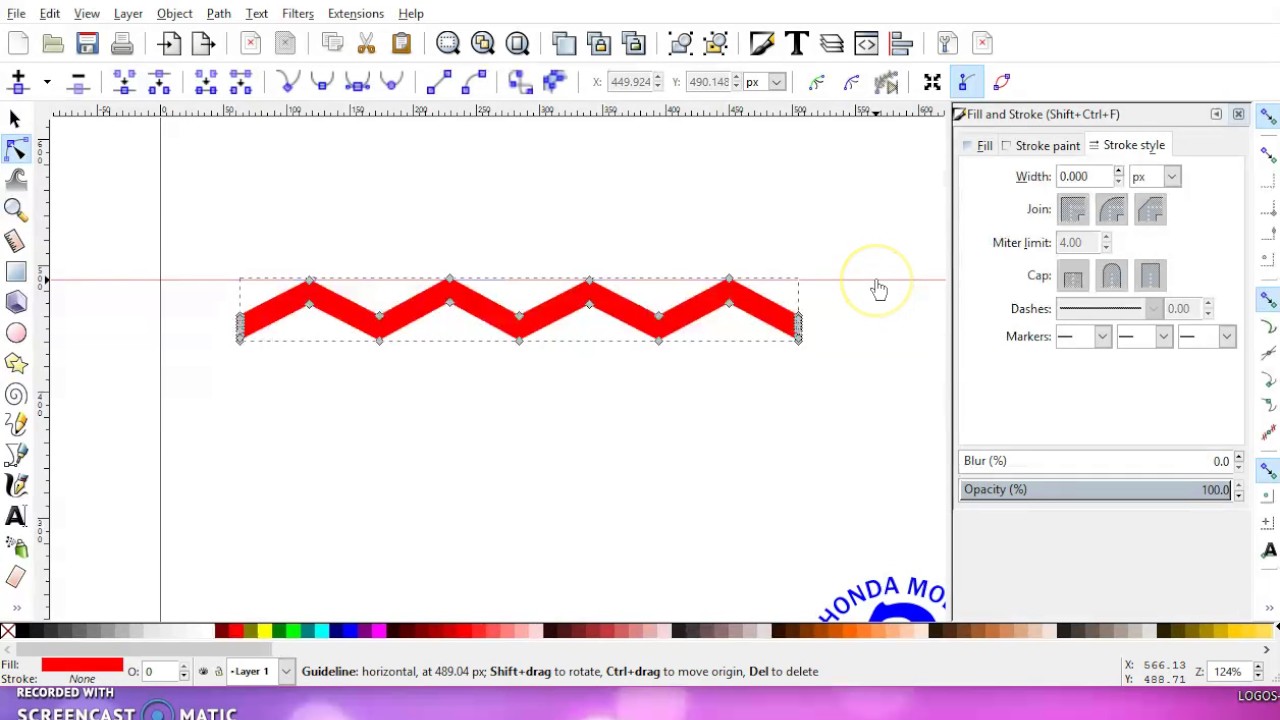This screenshot has height=720, width=1280.
Task: Zoom to fit drawing icon
Action: (483, 43)
